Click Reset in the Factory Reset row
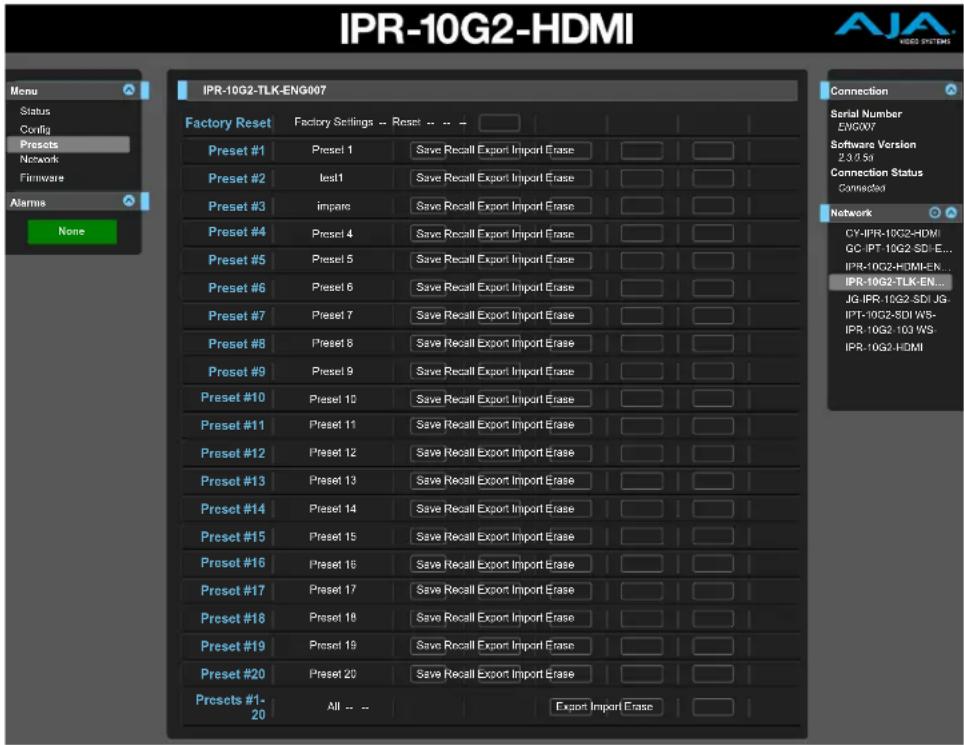The height and width of the screenshot is (745, 964). (x=406, y=122)
